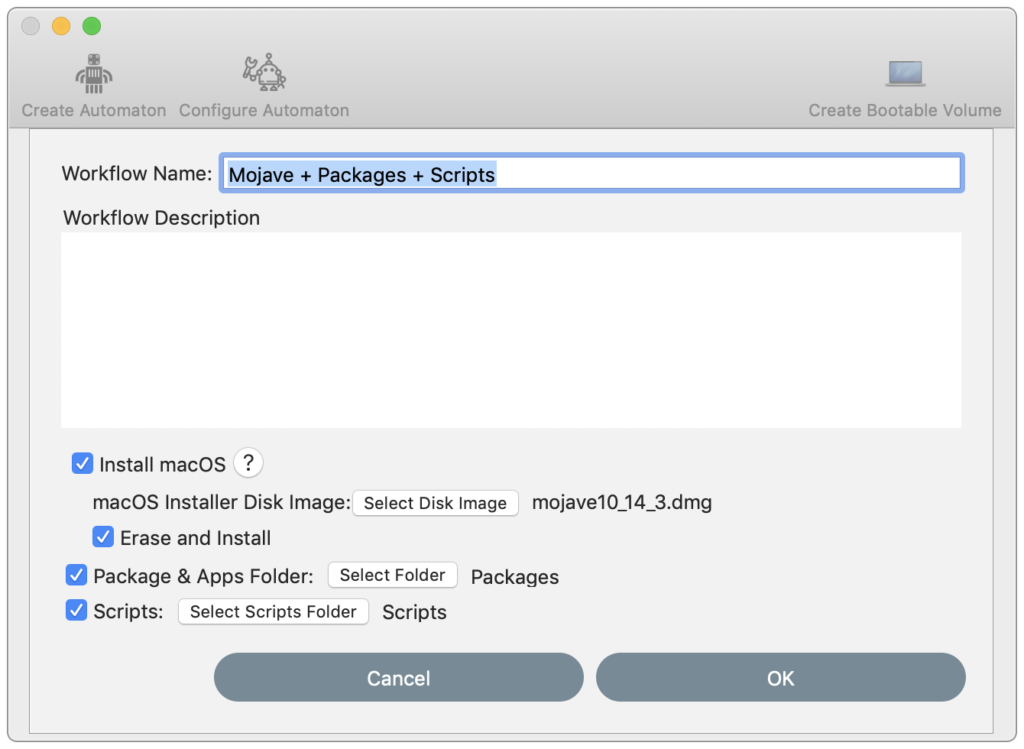1024x749 pixels.
Task: Click the Select Scripts Folder button
Action: pos(274,612)
